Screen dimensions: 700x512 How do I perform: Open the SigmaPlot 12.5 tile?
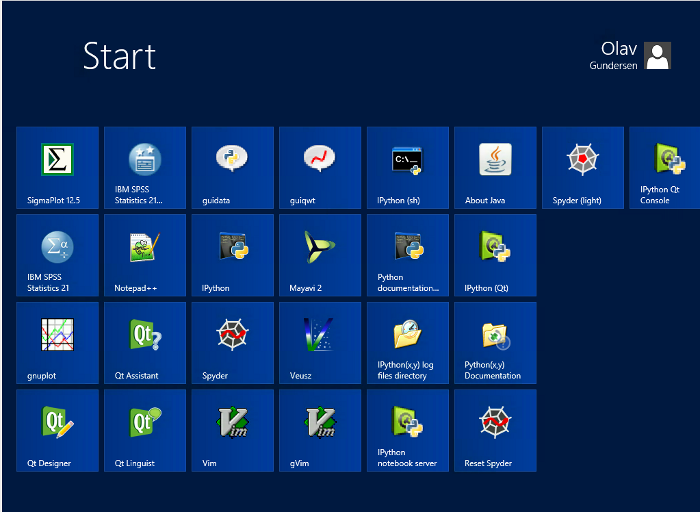(57, 167)
